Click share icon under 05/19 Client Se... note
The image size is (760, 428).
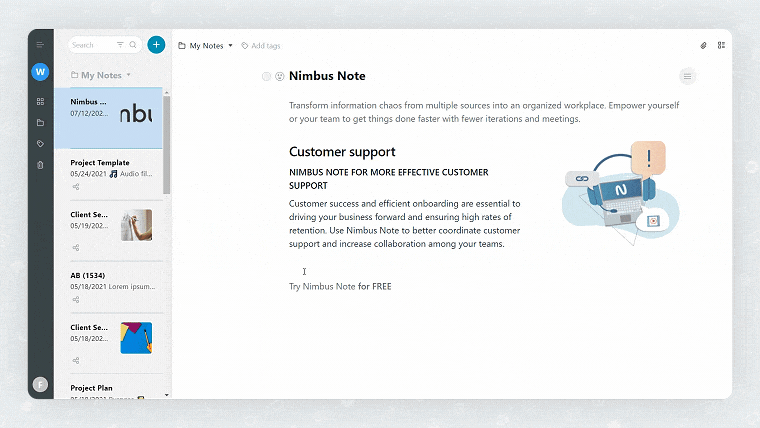[x=76, y=248]
